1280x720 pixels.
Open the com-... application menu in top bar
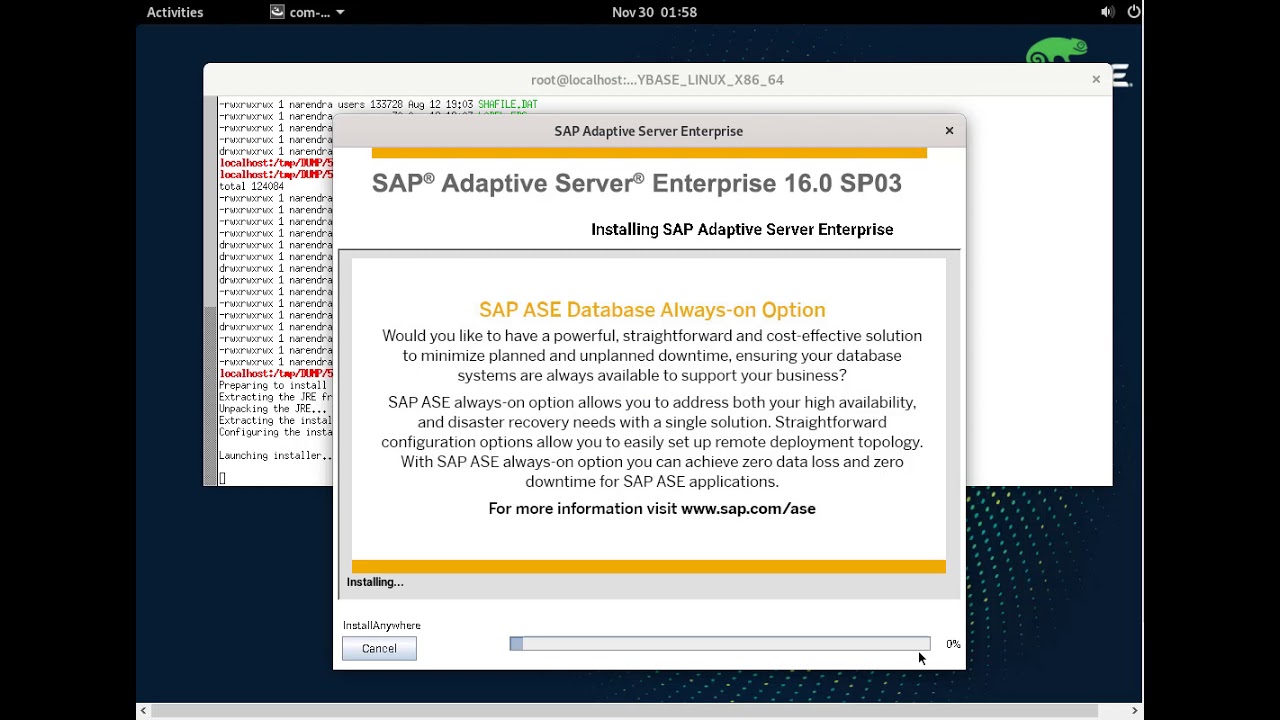coord(308,12)
